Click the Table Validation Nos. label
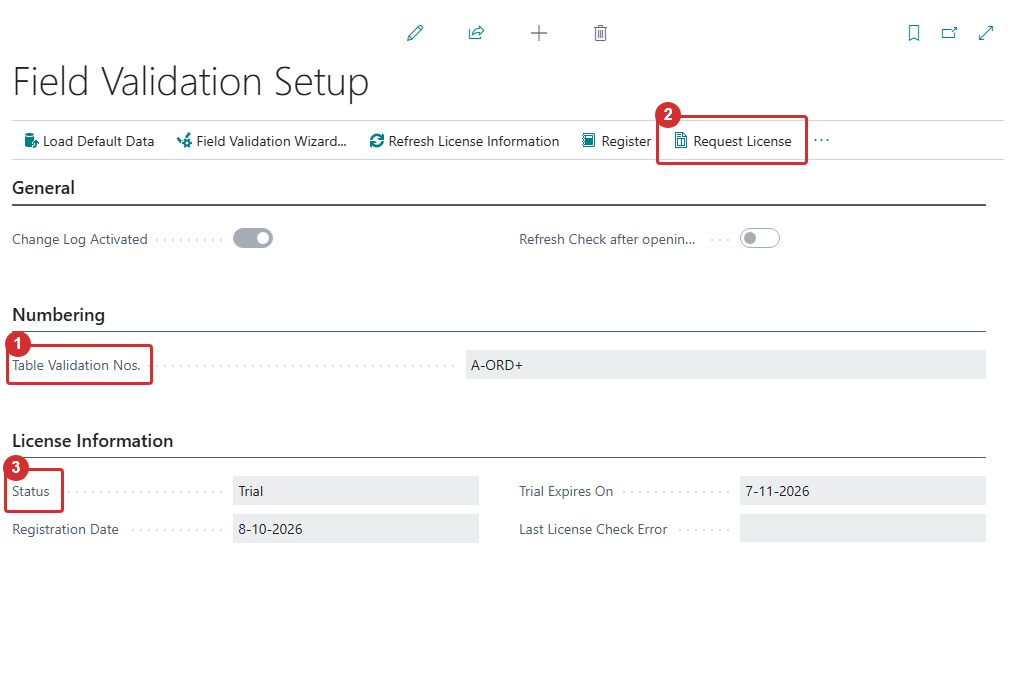 76,366
